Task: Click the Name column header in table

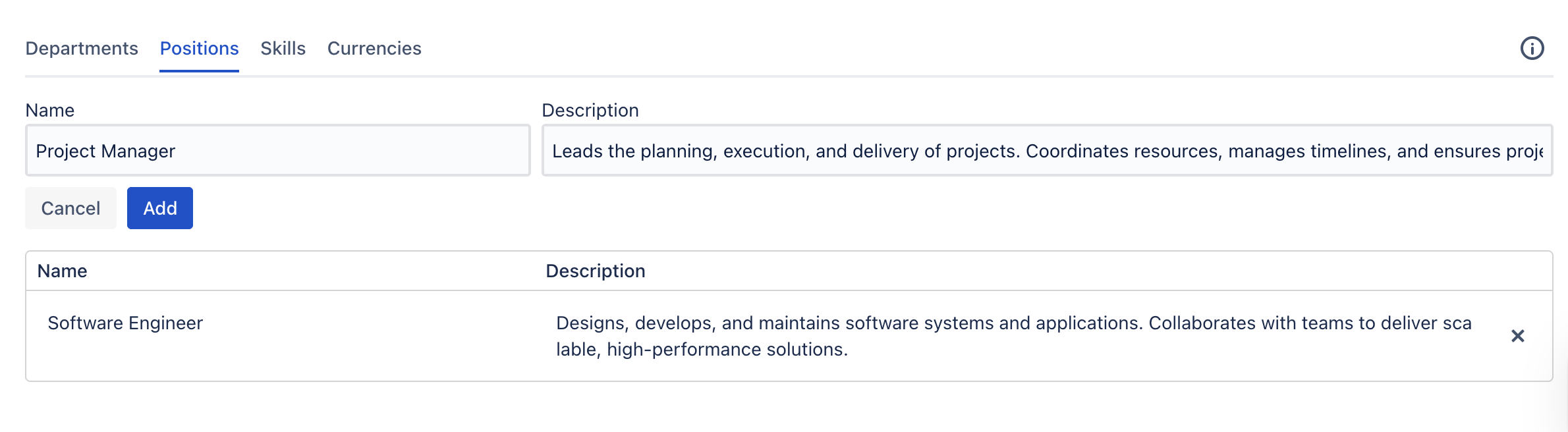Action: (62, 271)
